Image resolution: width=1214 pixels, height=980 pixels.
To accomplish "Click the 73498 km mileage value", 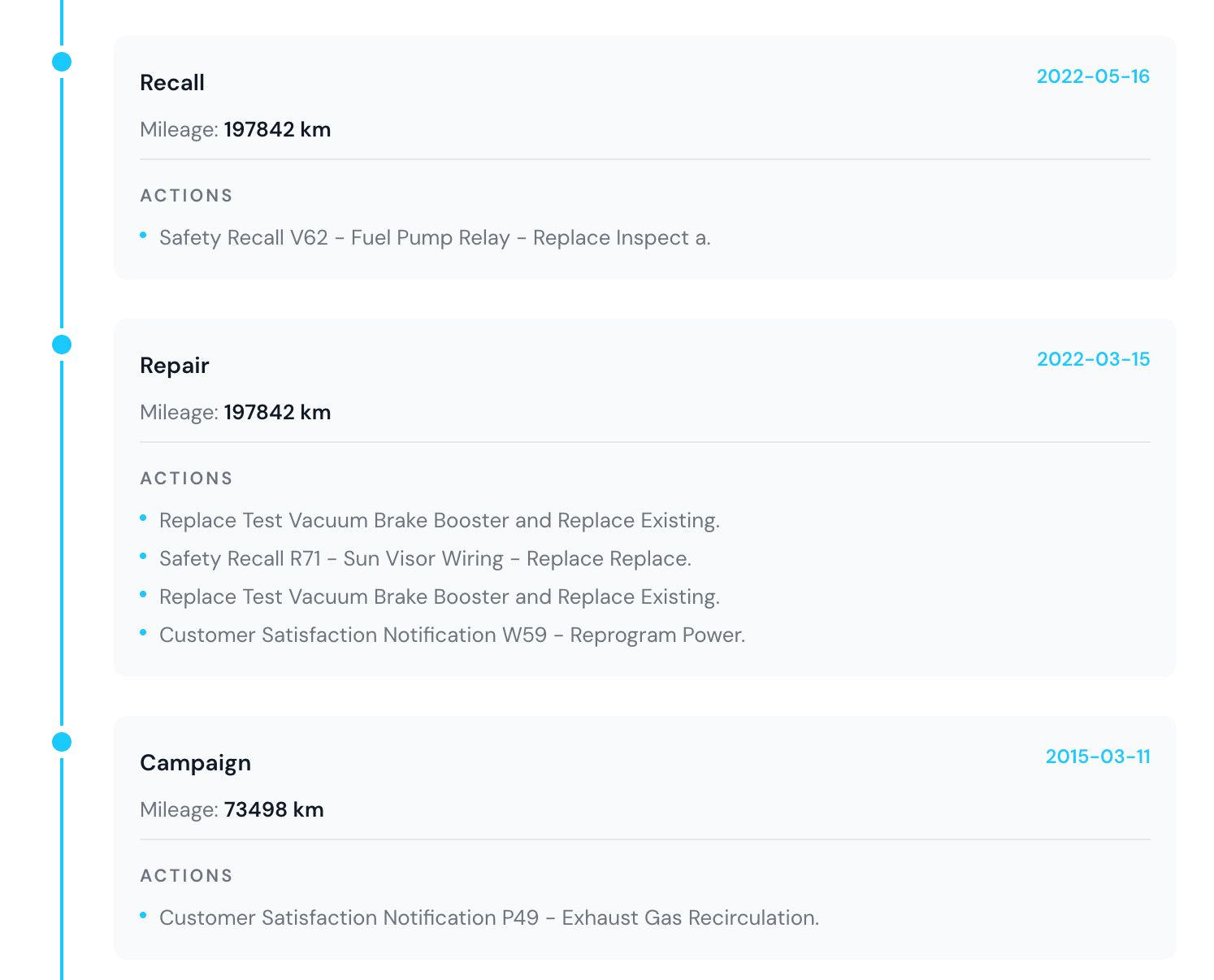I will coord(274,810).
